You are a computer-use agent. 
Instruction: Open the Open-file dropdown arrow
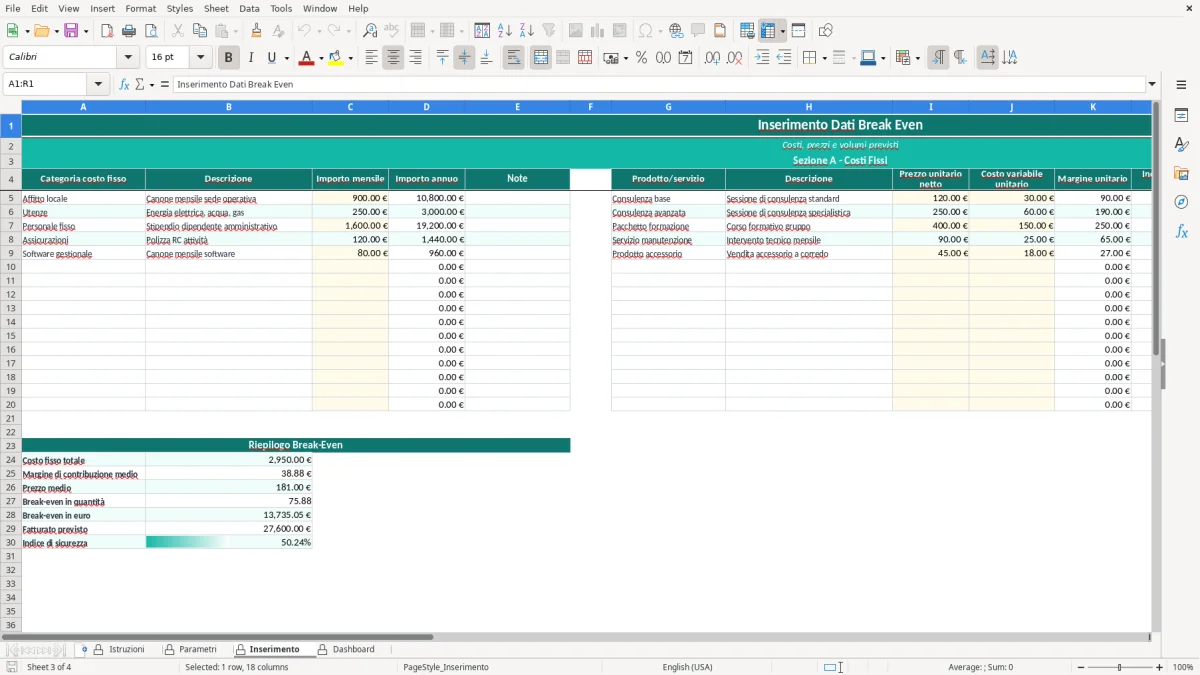55,31
